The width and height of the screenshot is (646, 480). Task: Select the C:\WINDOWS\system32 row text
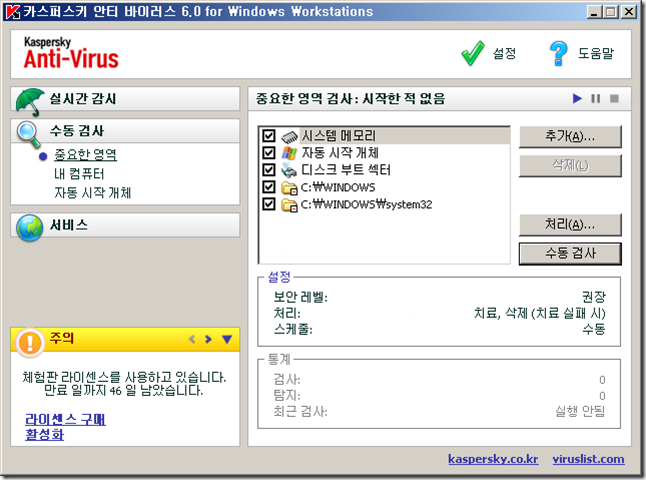(x=367, y=204)
